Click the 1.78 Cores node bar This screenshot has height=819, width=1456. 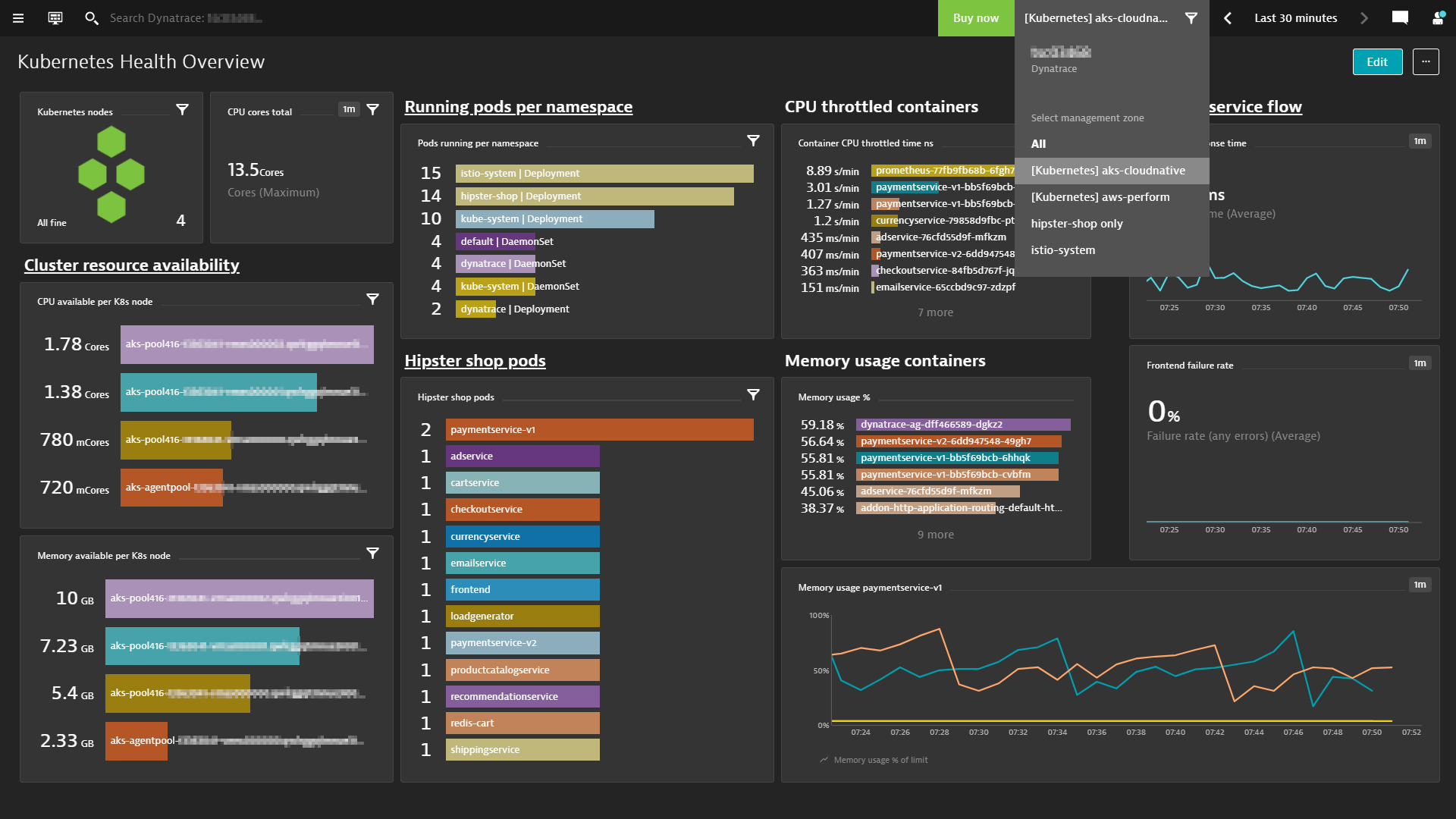click(x=247, y=344)
